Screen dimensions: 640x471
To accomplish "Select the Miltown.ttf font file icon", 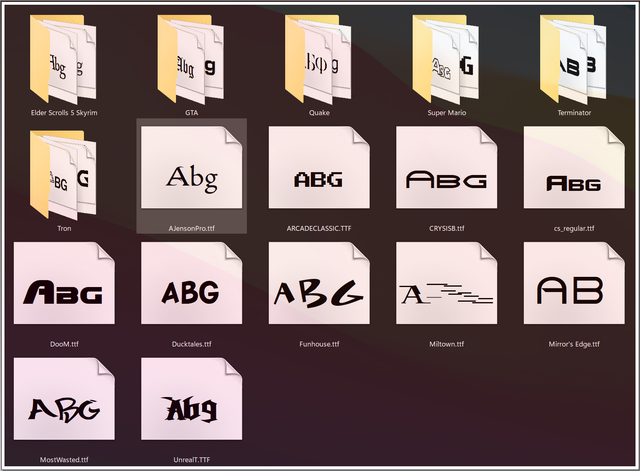I will point(447,283).
